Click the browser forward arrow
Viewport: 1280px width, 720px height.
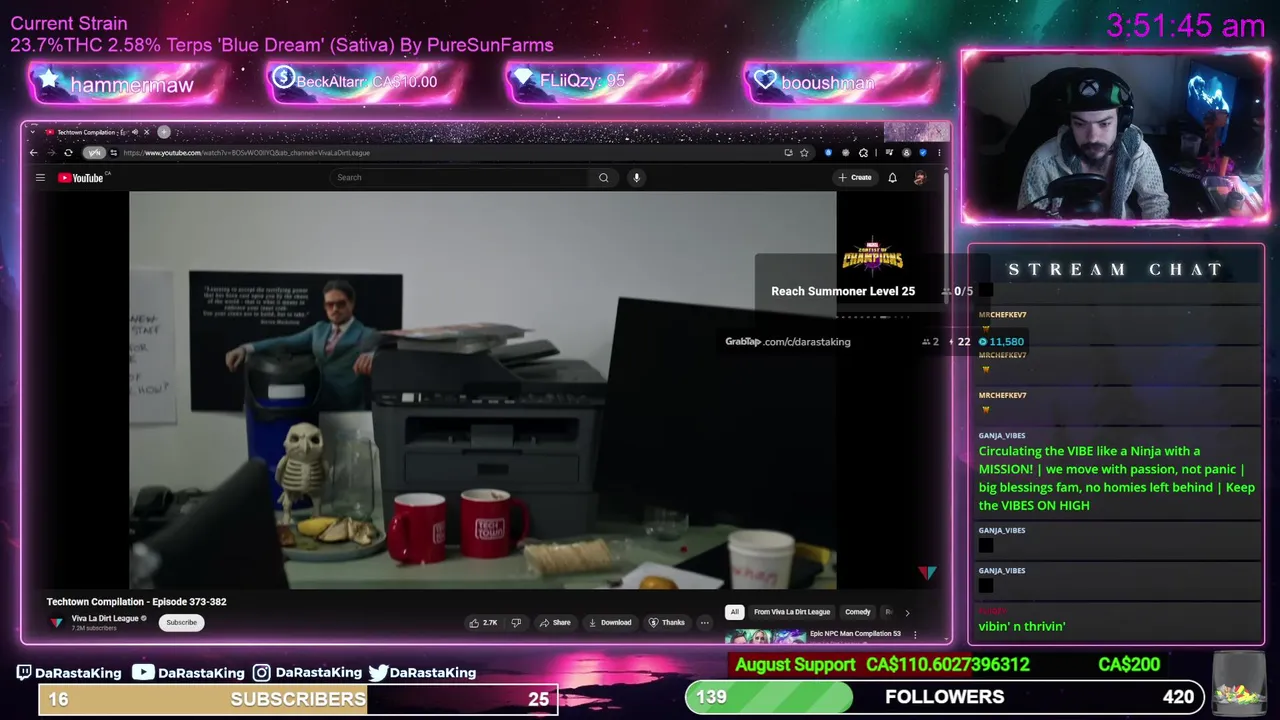point(51,153)
